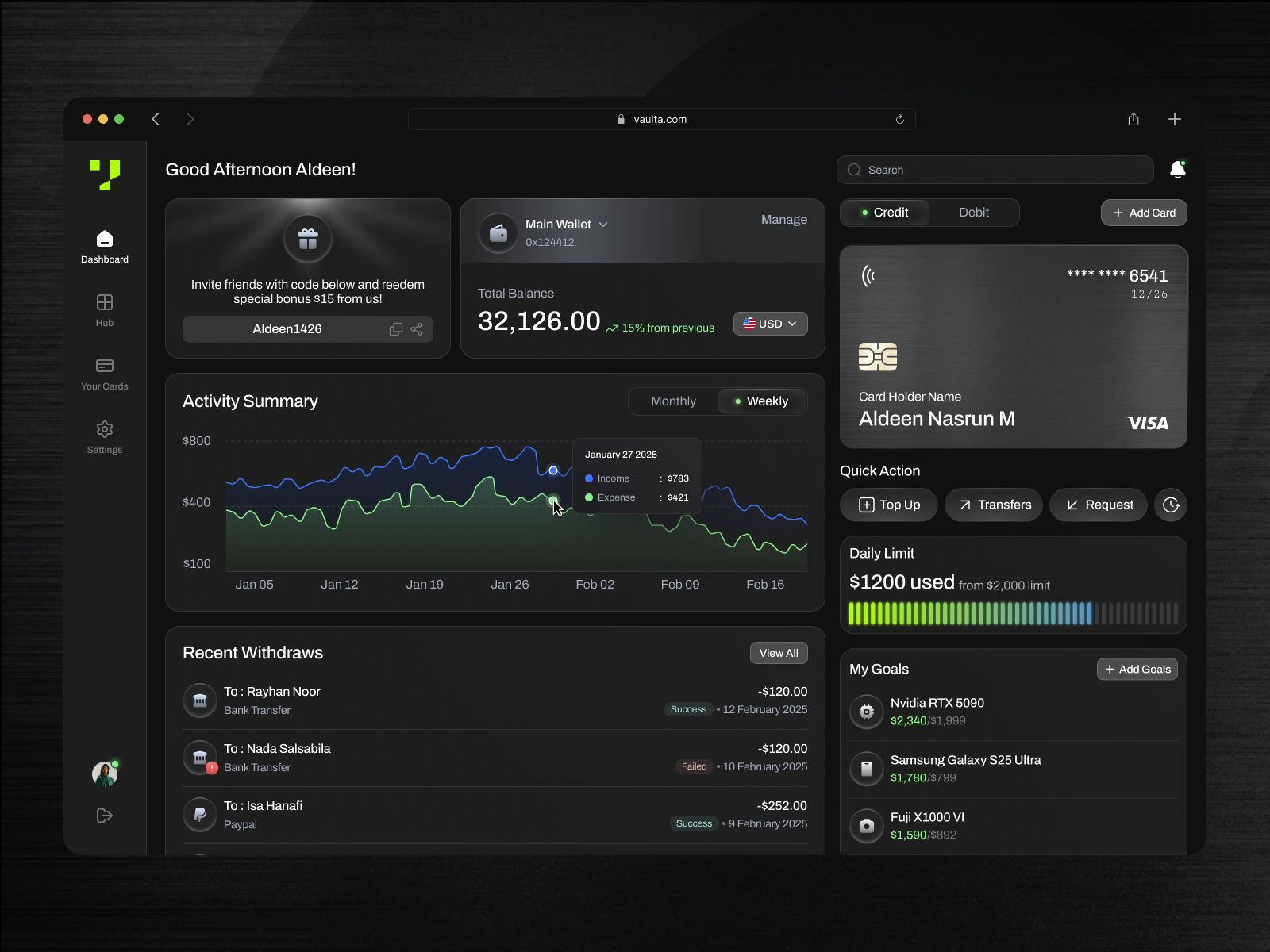The height and width of the screenshot is (952, 1270).
Task: Open Settings from the sidebar
Action: tap(104, 436)
